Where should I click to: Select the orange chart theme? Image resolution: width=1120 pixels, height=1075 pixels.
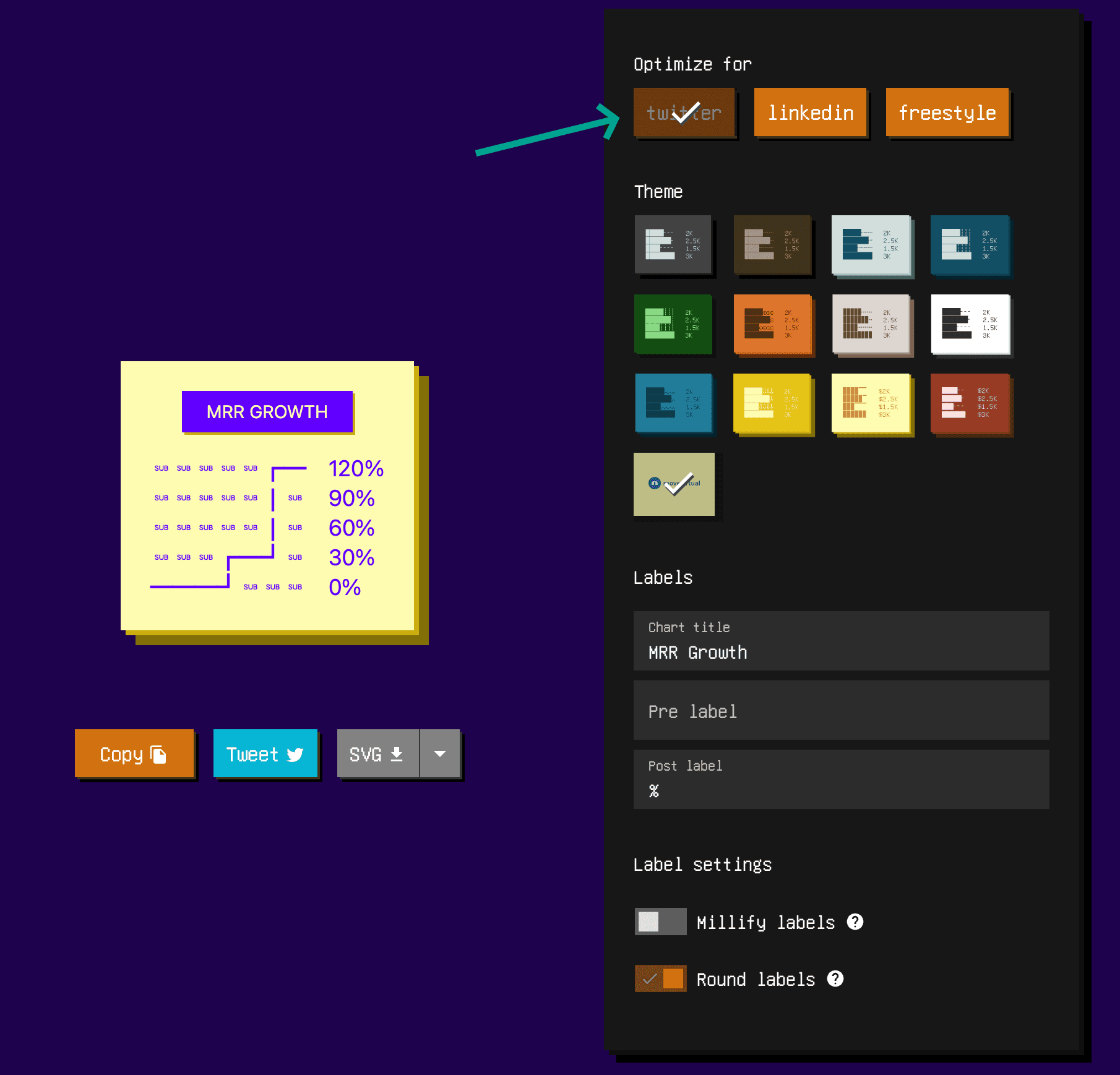pos(772,323)
